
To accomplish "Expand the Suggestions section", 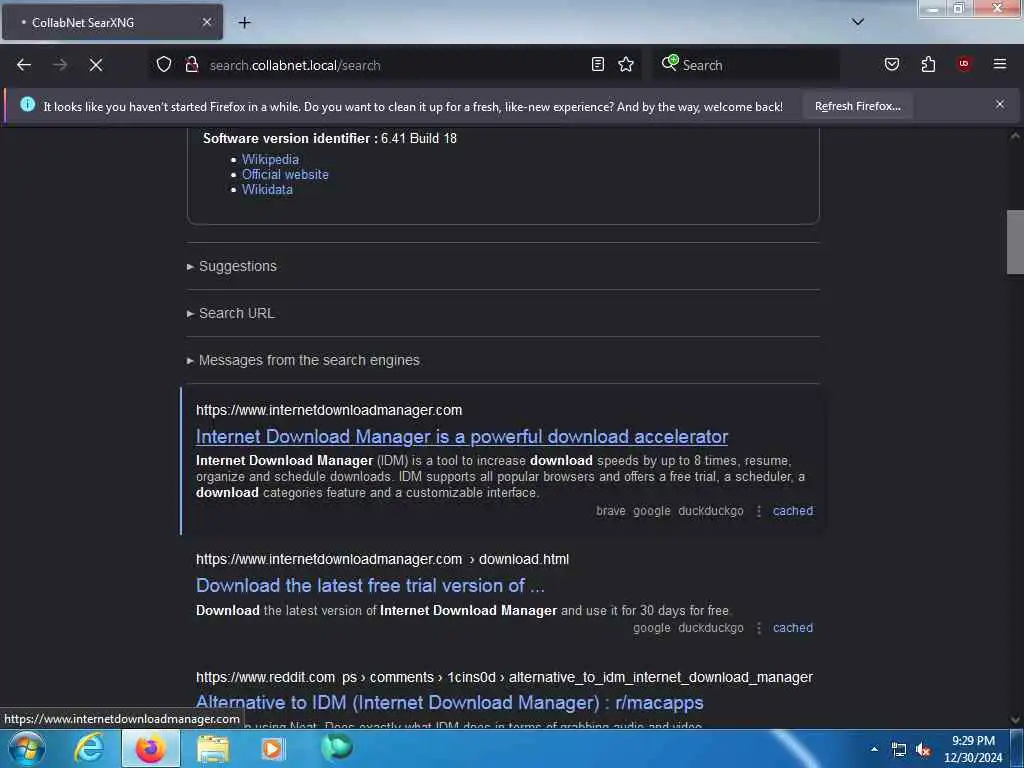I will (x=232, y=266).
